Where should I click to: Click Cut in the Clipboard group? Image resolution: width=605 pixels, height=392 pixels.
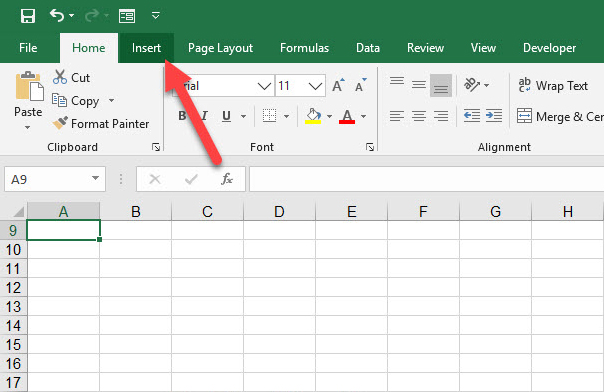pyautogui.click(x=71, y=77)
